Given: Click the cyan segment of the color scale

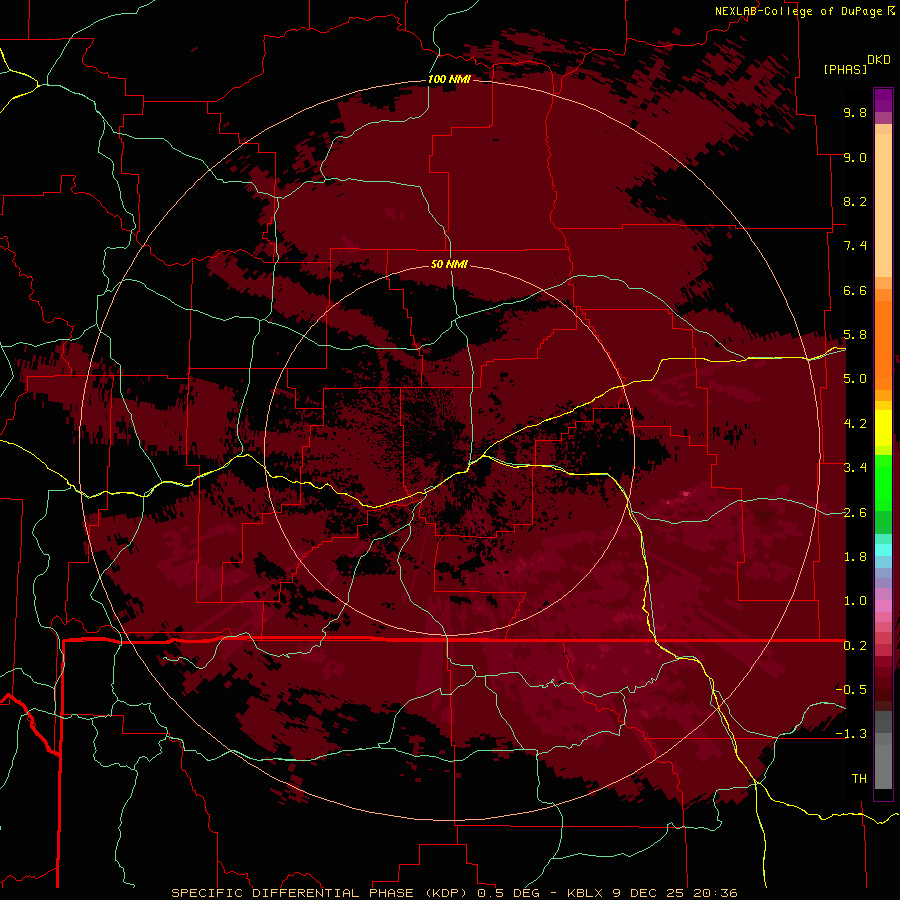Looking at the screenshot, I should [883, 550].
